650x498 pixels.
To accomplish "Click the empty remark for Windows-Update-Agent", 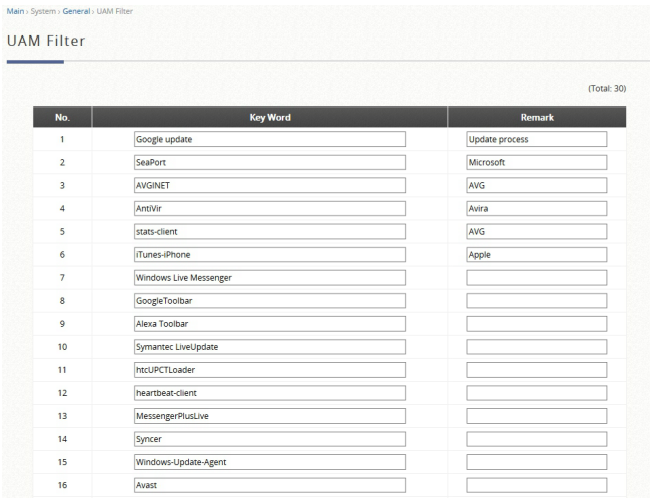I will (537, 462).
